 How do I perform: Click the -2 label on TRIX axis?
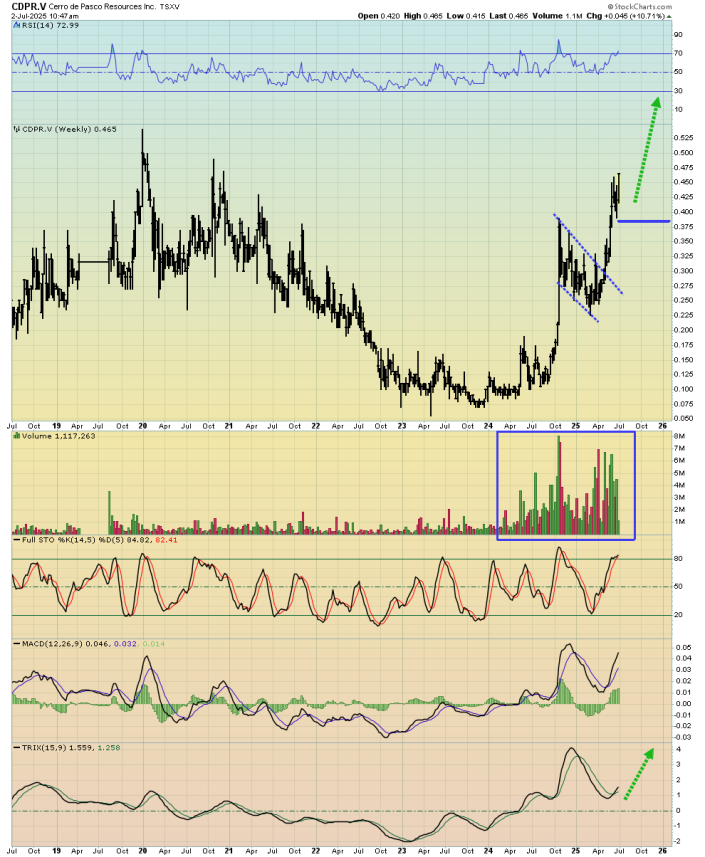pos(677,841)
